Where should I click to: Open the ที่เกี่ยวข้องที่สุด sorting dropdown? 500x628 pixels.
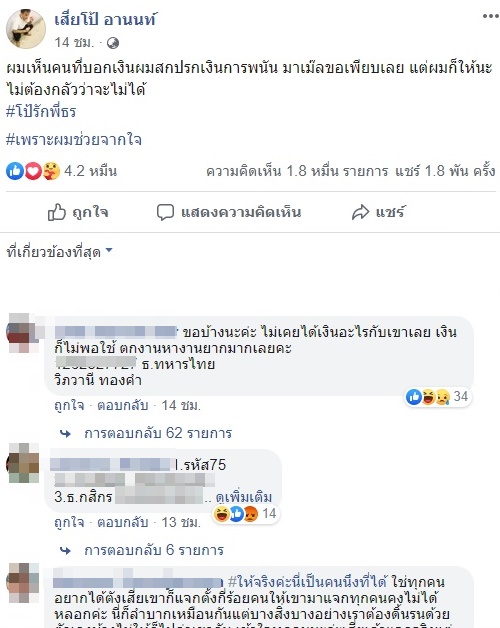[59, 252]
